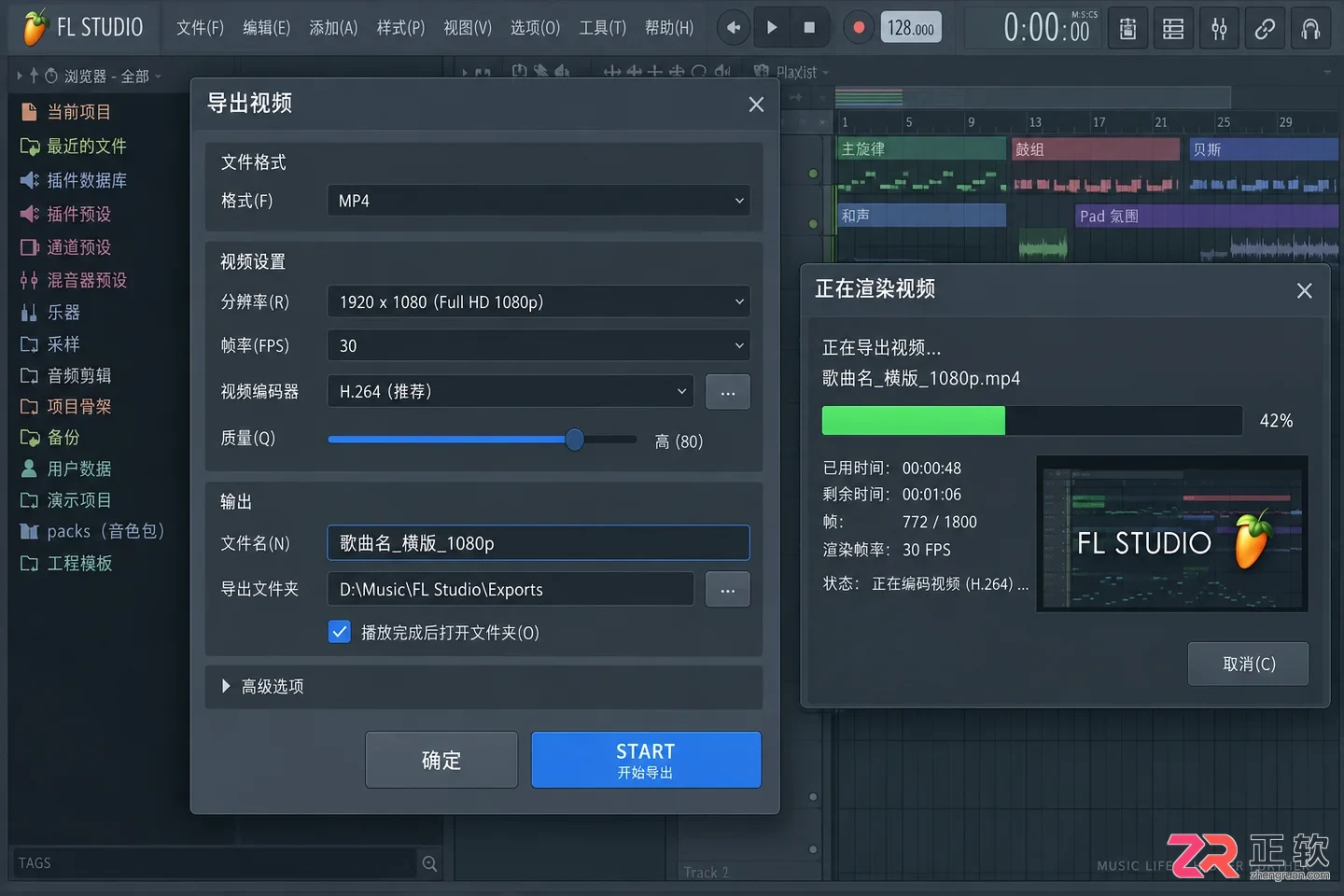The height and width of the screenshot is (896, 1344).
Task: Open the mixer faders icon
Action: coord(1219,29)
